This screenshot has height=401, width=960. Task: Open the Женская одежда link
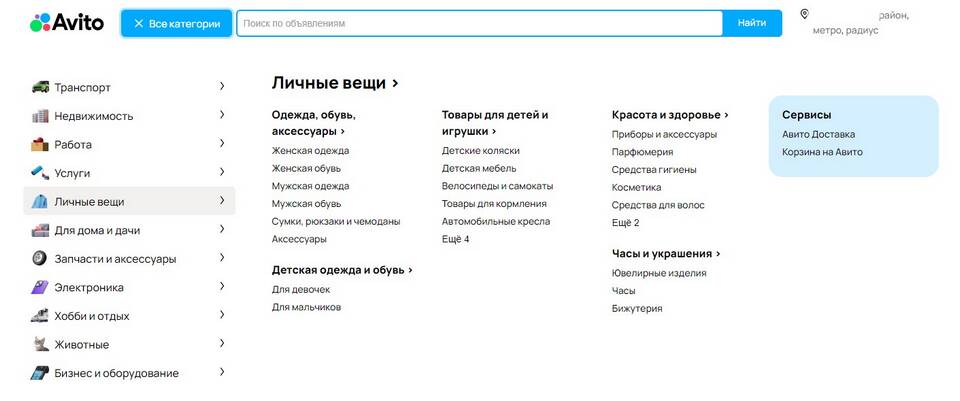click(x=310, y=151)
